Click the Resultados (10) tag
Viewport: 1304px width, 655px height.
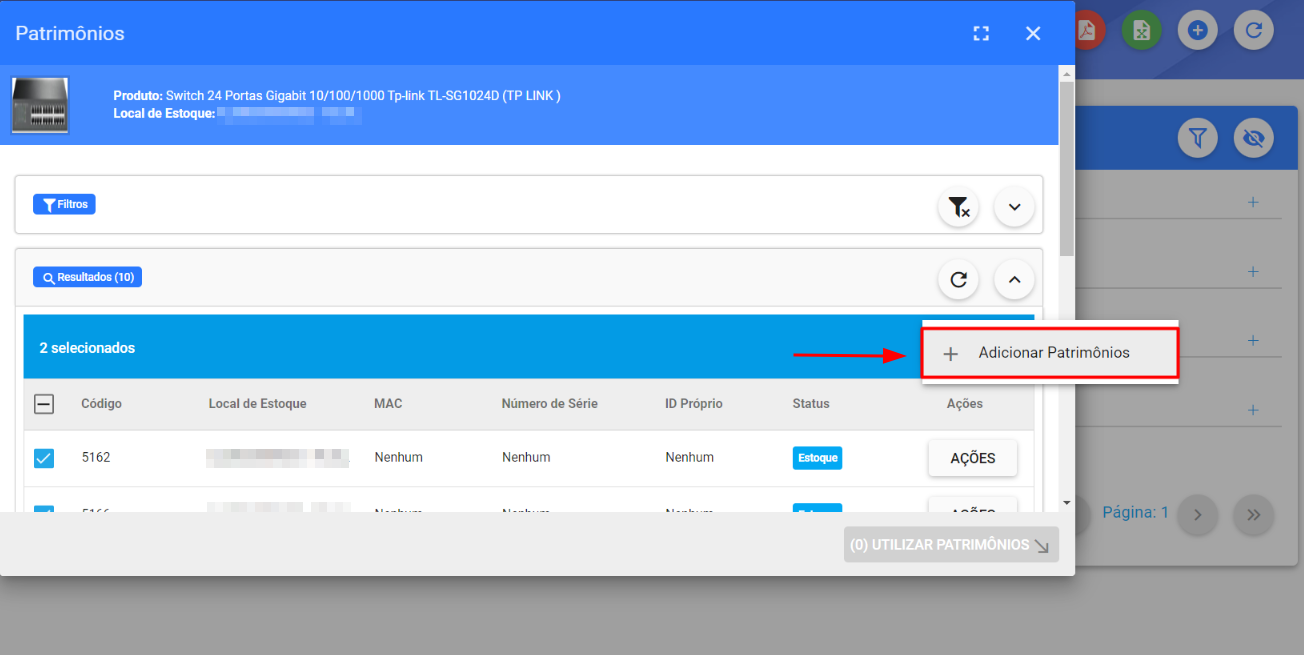click(x=87, y=277)
